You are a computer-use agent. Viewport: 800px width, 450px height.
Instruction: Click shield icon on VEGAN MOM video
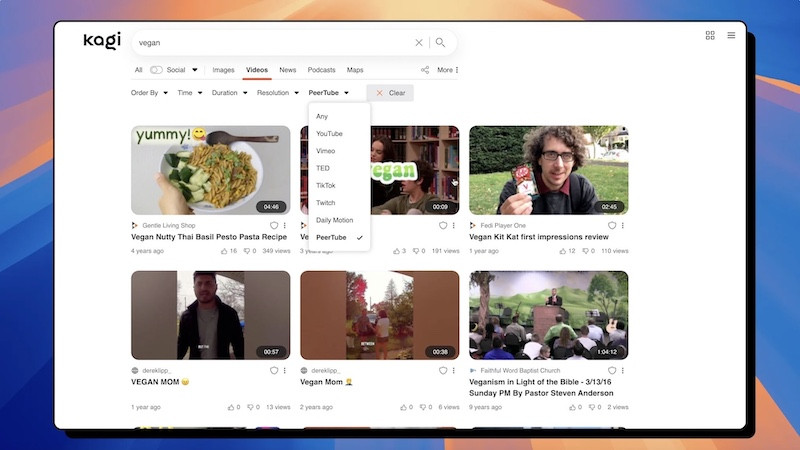point(274,370)
